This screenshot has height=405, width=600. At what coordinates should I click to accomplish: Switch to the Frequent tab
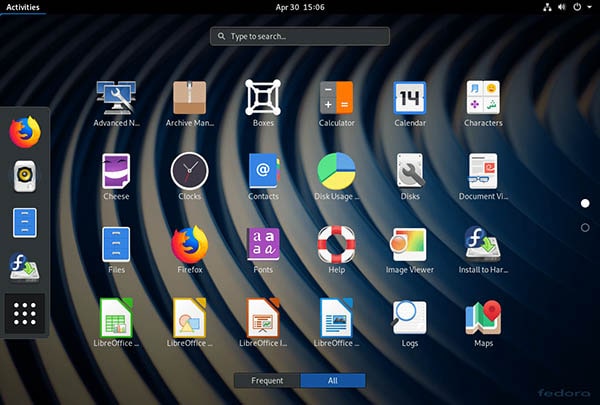[267, 380]
